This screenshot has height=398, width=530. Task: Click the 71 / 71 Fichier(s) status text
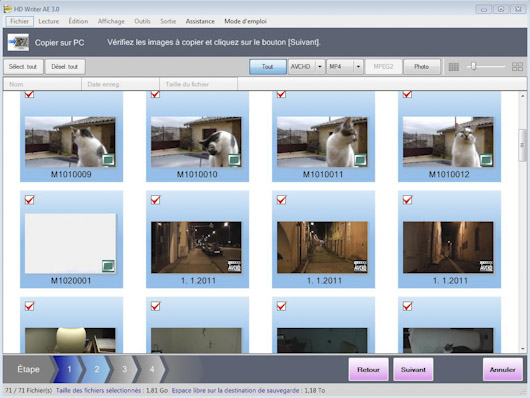(x=28, y=391)
